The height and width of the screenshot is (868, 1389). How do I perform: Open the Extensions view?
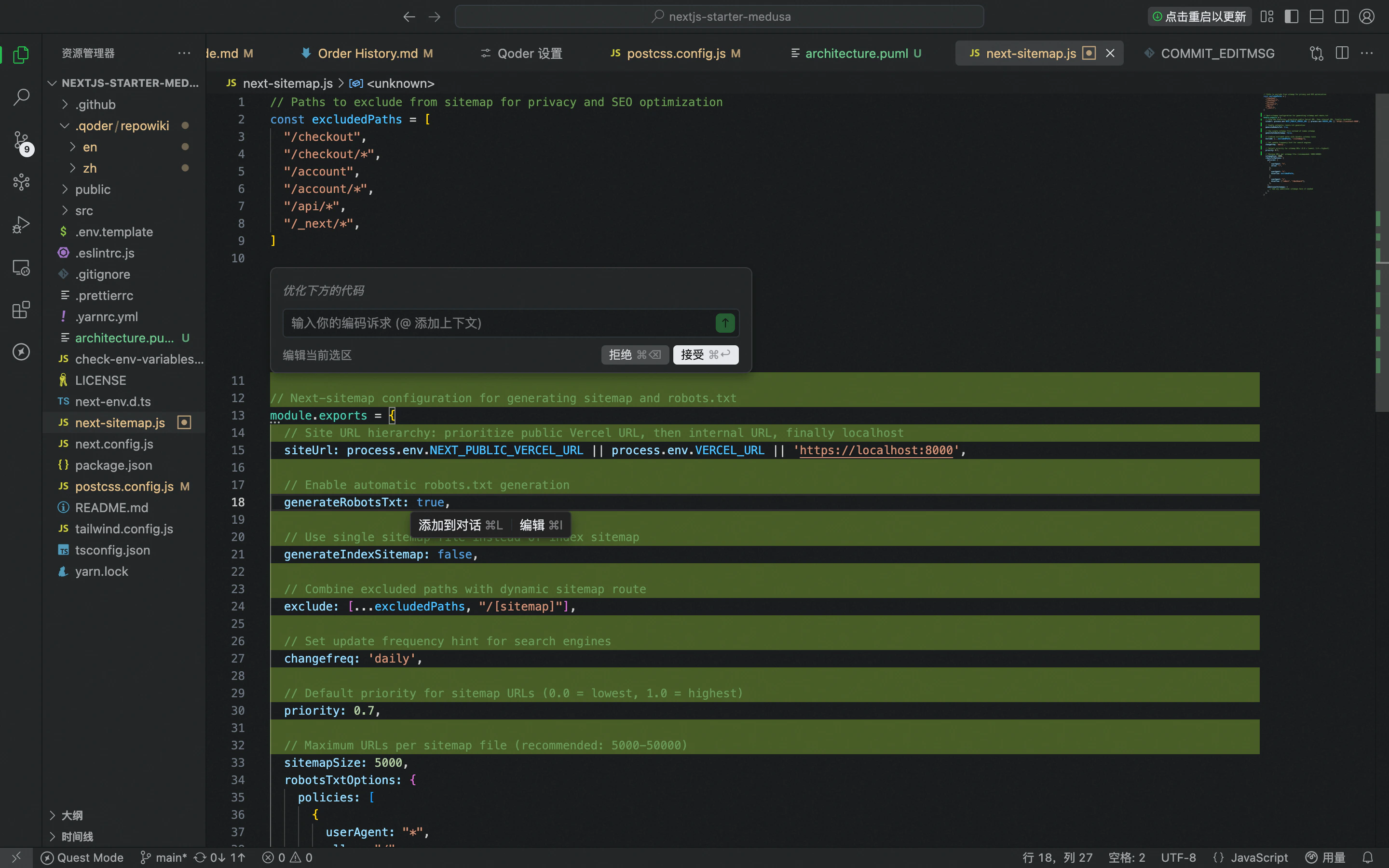tap(21, 310)
